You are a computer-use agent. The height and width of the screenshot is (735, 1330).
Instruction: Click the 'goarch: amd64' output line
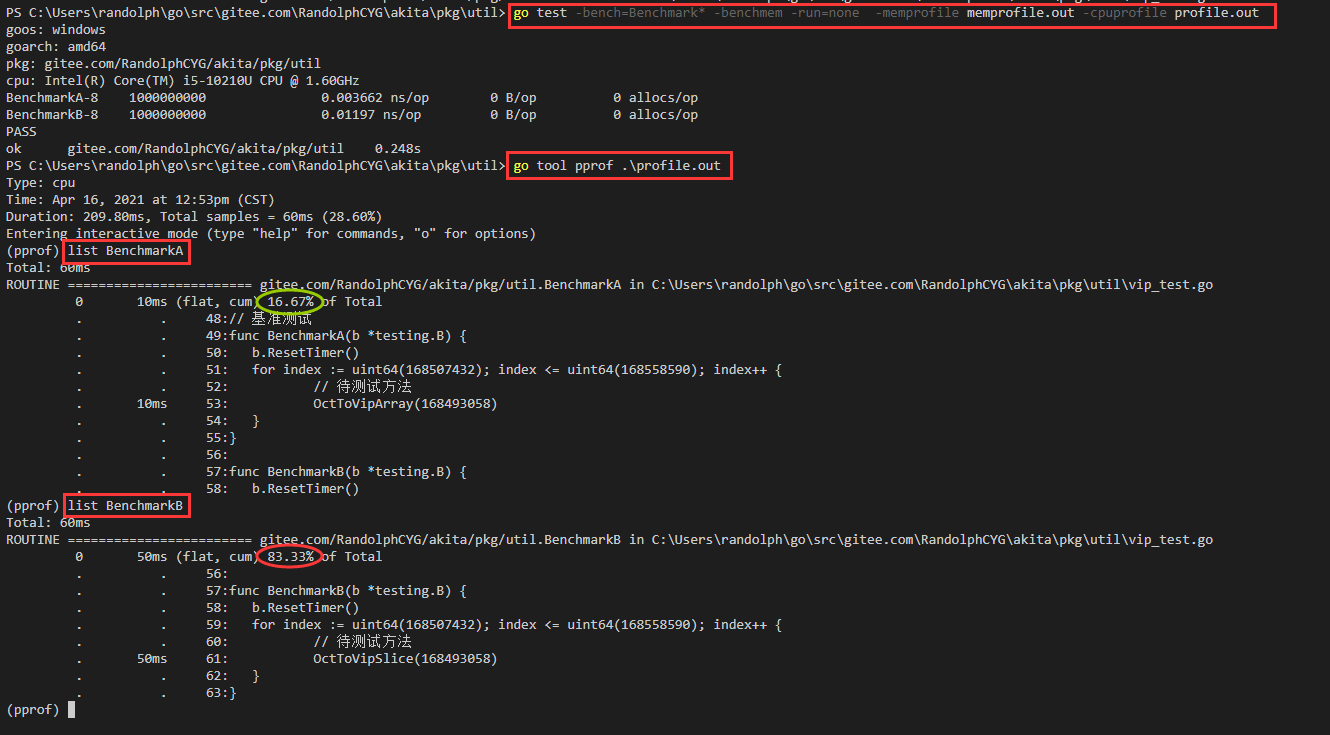tap(55, 48)
